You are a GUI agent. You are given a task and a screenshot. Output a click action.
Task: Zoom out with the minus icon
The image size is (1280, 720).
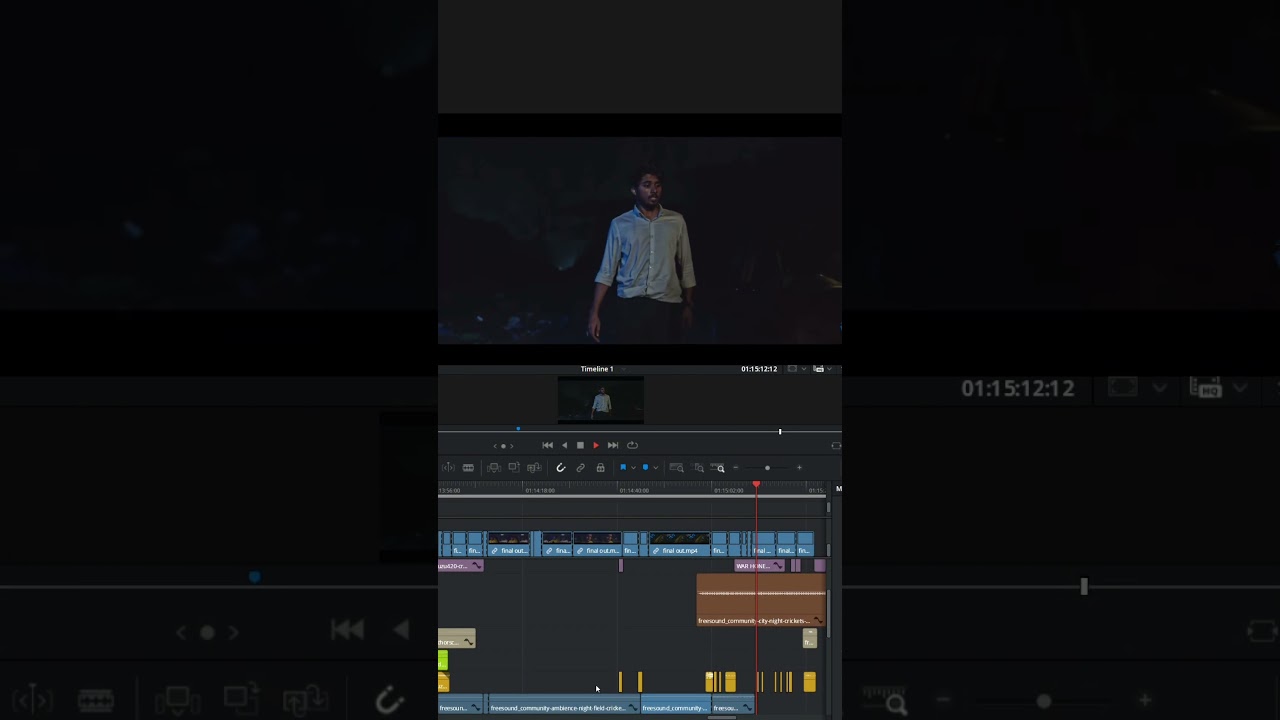pyautogui.click(x=736, y=468)
